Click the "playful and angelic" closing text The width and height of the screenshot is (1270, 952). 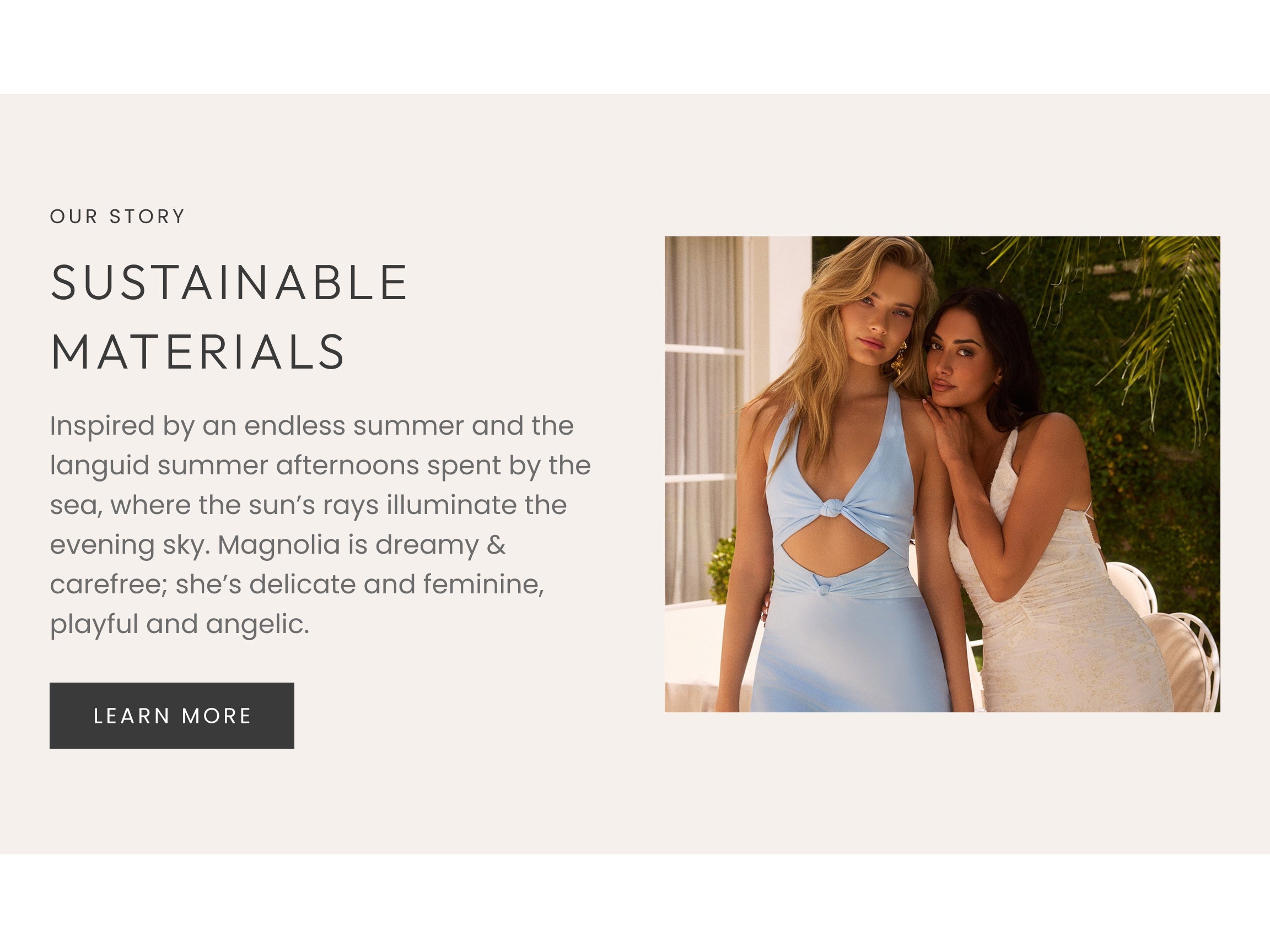click(179, 624)
